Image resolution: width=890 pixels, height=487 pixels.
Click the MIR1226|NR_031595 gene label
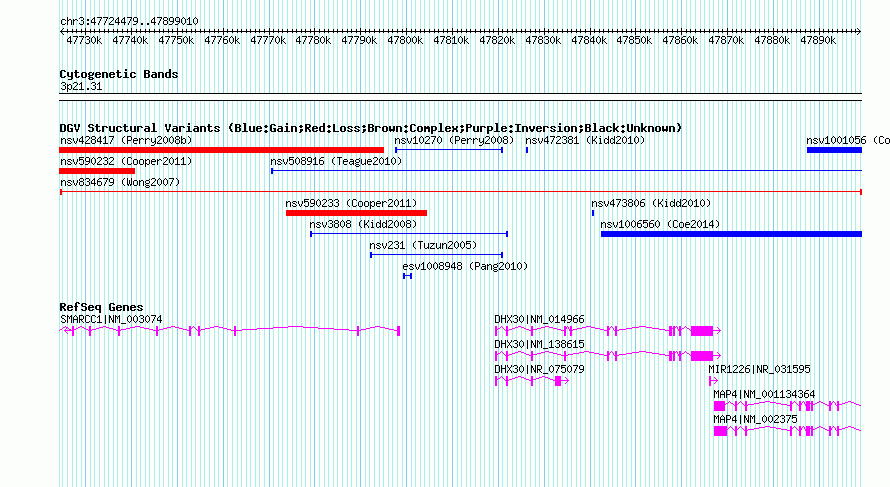759,370
